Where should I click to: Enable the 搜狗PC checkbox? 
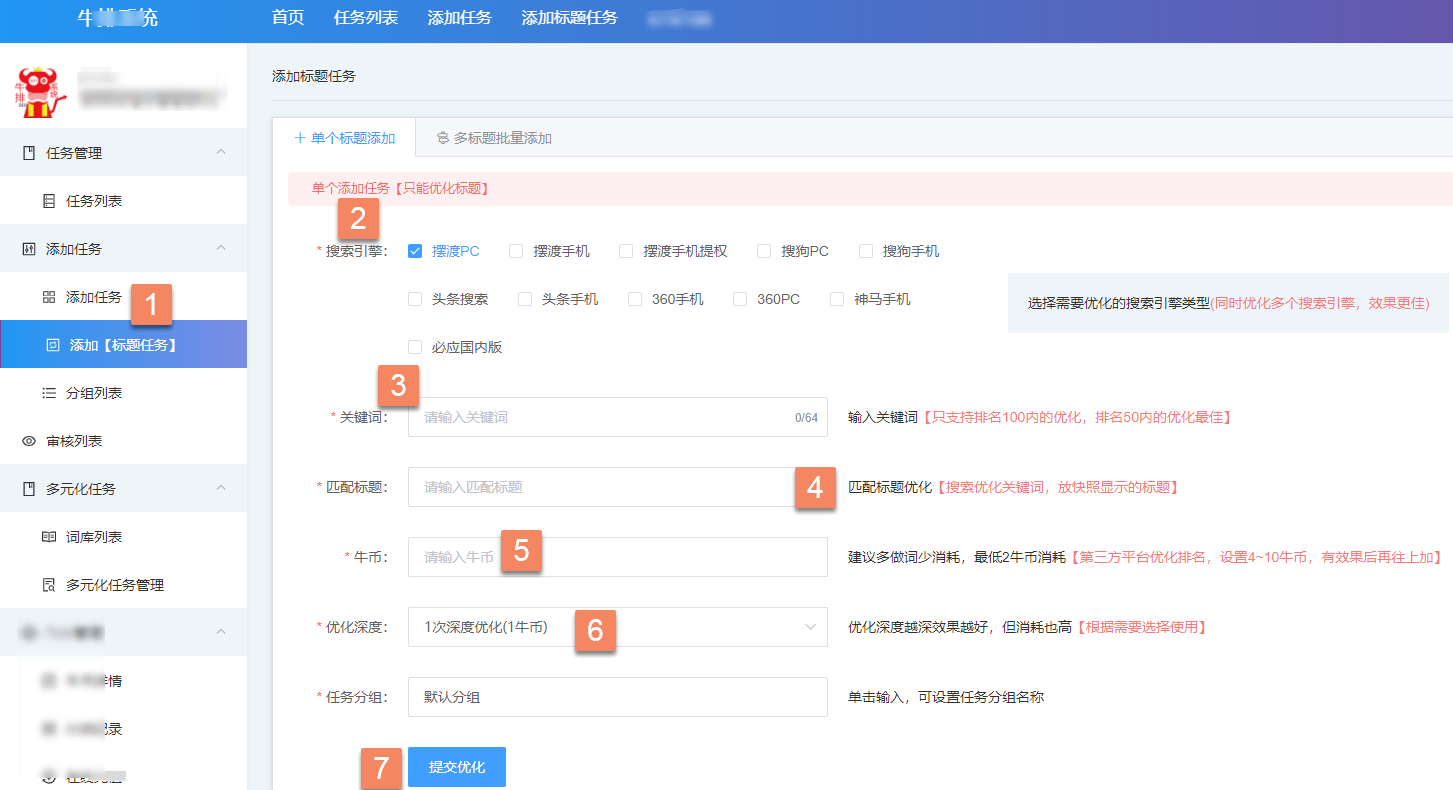[764, 251]
